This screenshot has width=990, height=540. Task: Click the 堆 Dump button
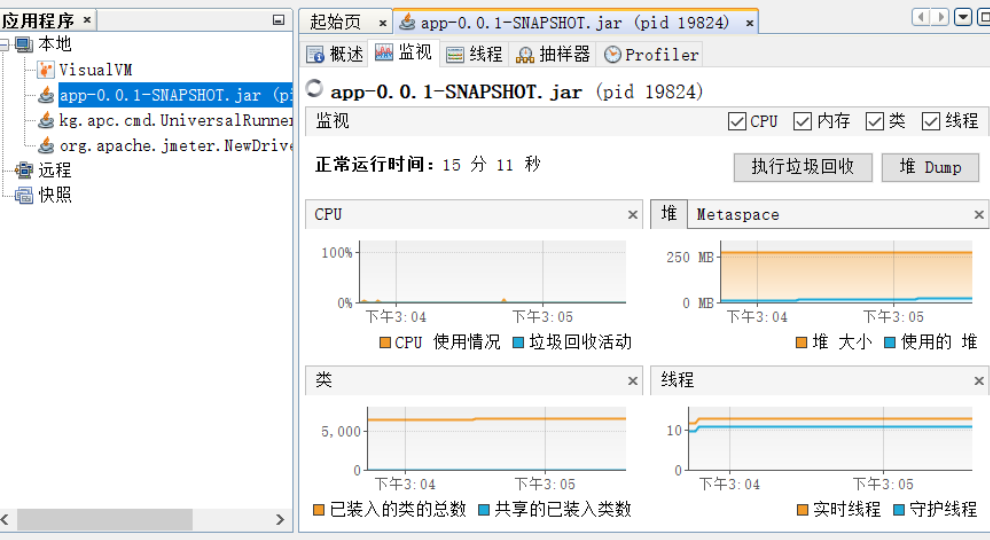930,167
